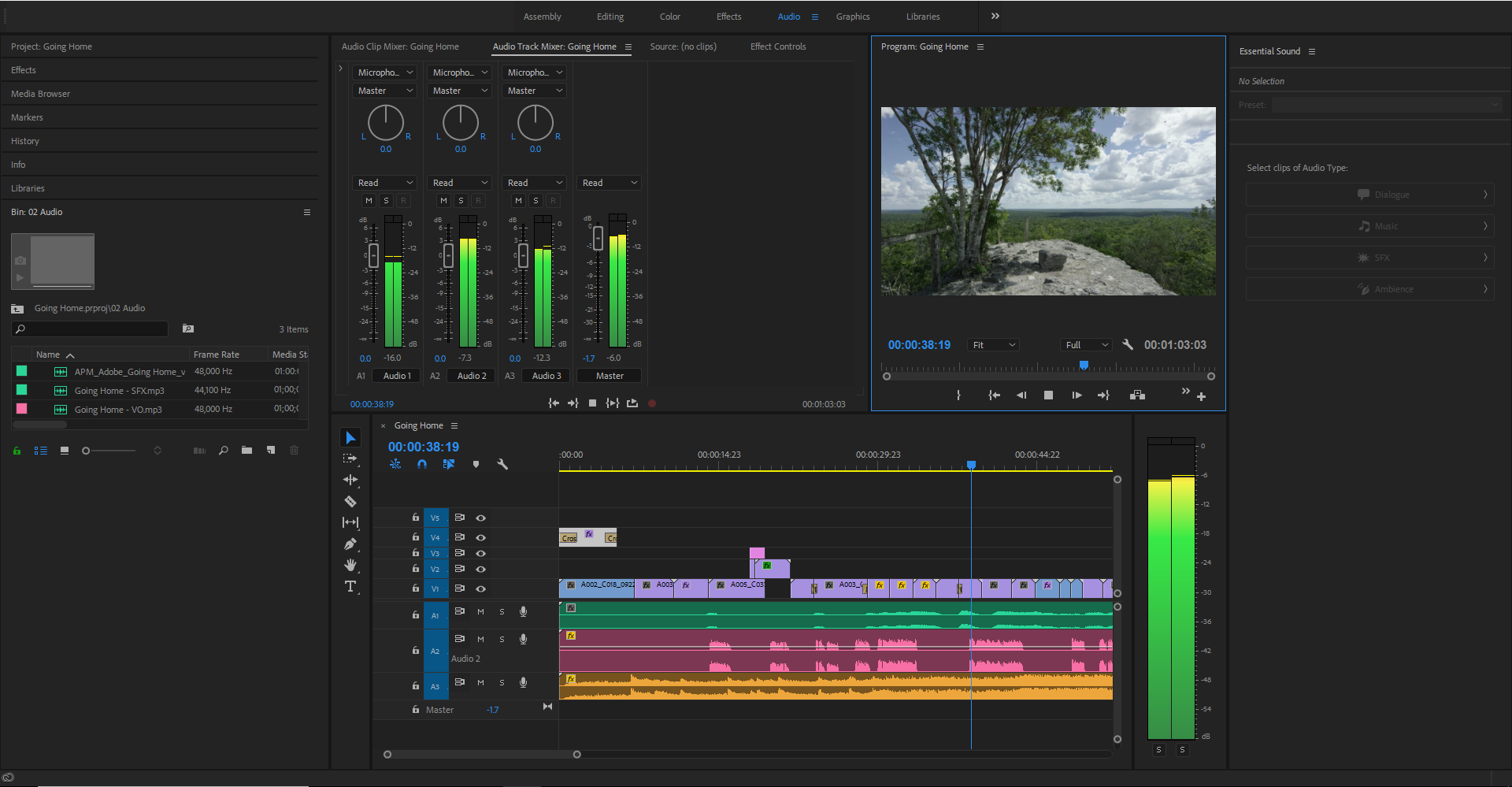Solo Audio 2 track in mixer
Image resolution: width=1512 pixels, height=787 pixels.
pos(461,201)
